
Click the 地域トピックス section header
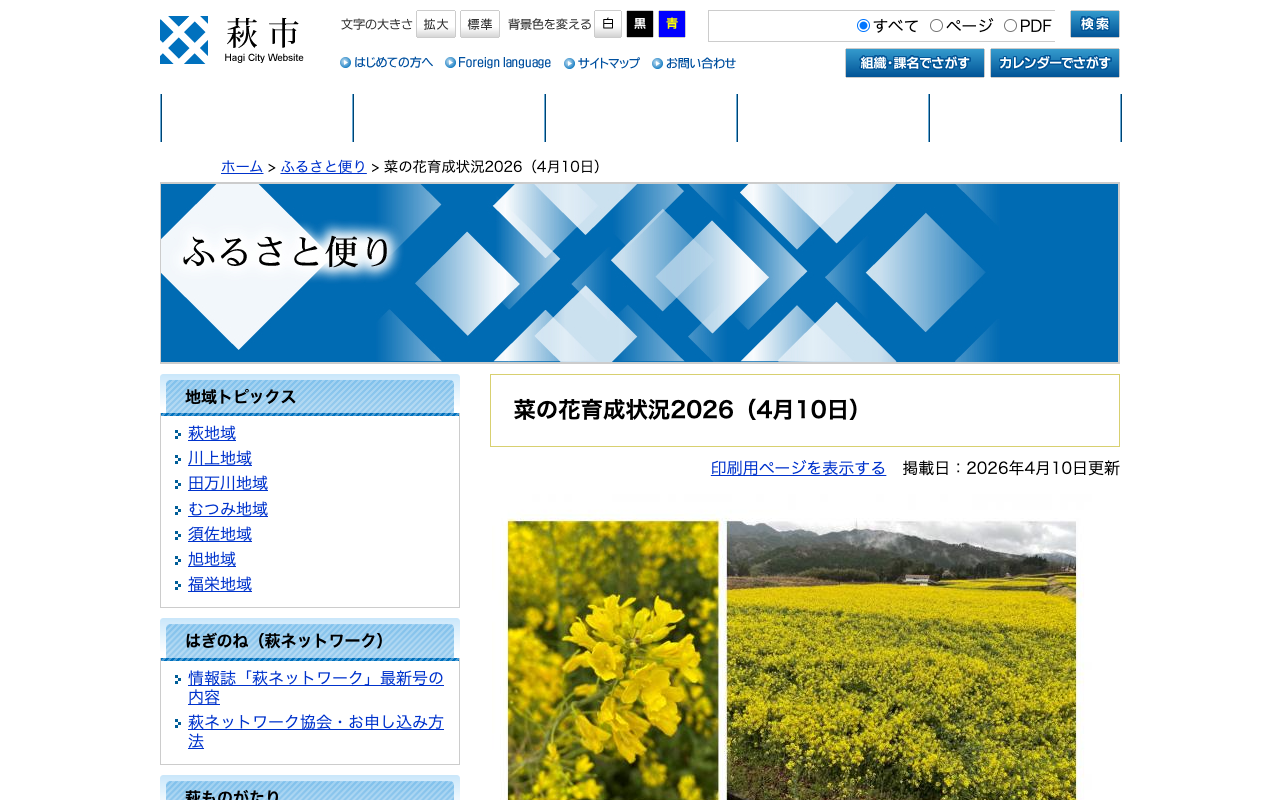pos(310,397)
